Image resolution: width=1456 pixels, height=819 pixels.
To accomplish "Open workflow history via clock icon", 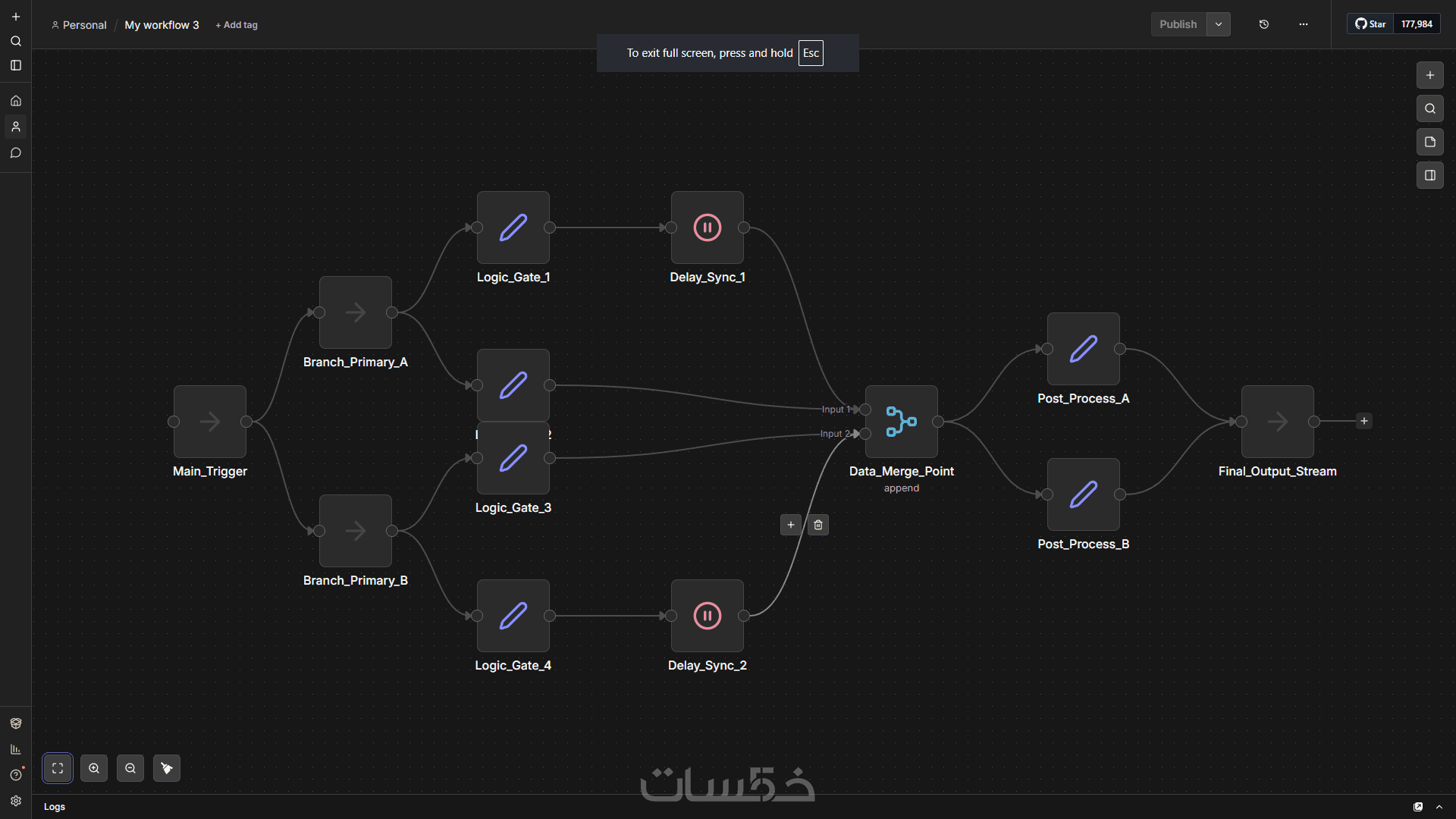I will click(1264, 24).
